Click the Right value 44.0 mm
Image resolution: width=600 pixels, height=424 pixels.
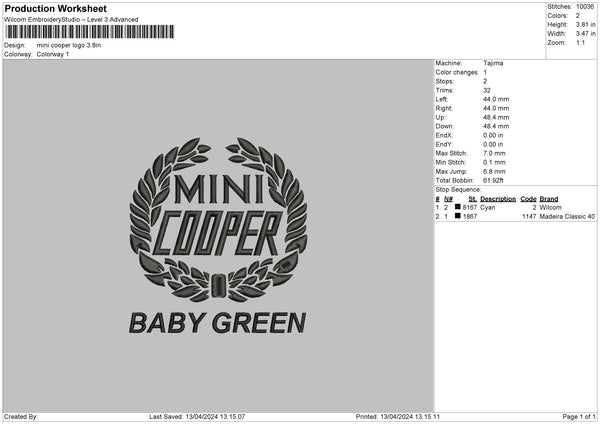(x=496, y=109)
